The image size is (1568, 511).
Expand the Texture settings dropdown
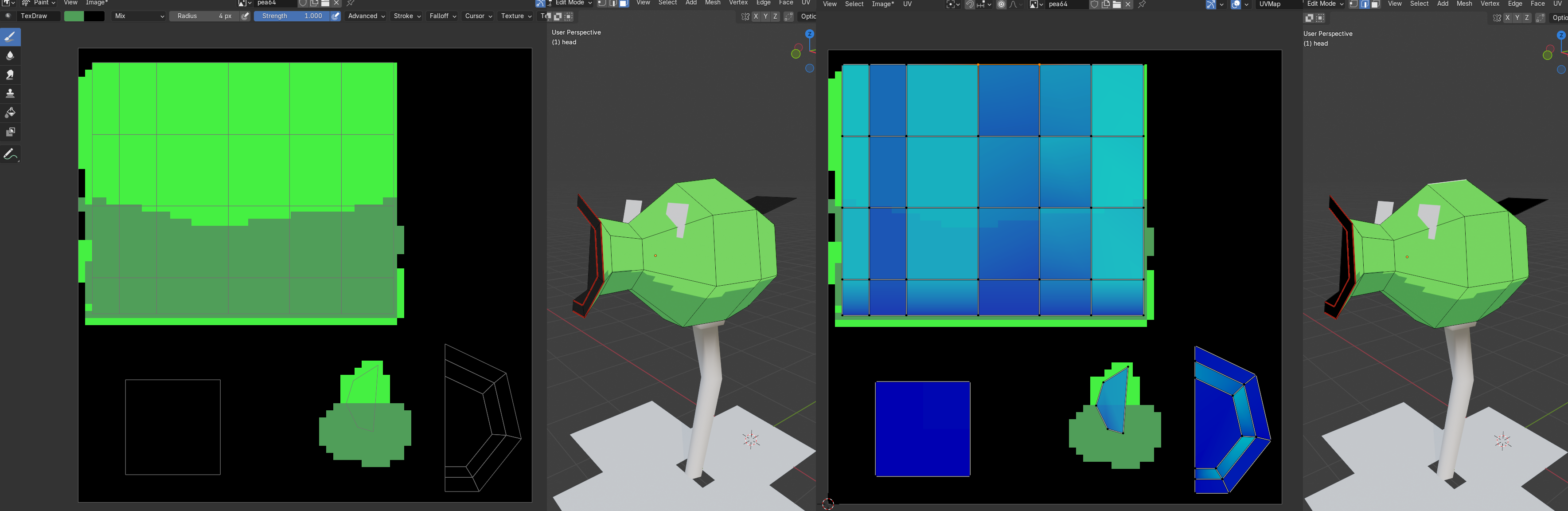(516, 16)
